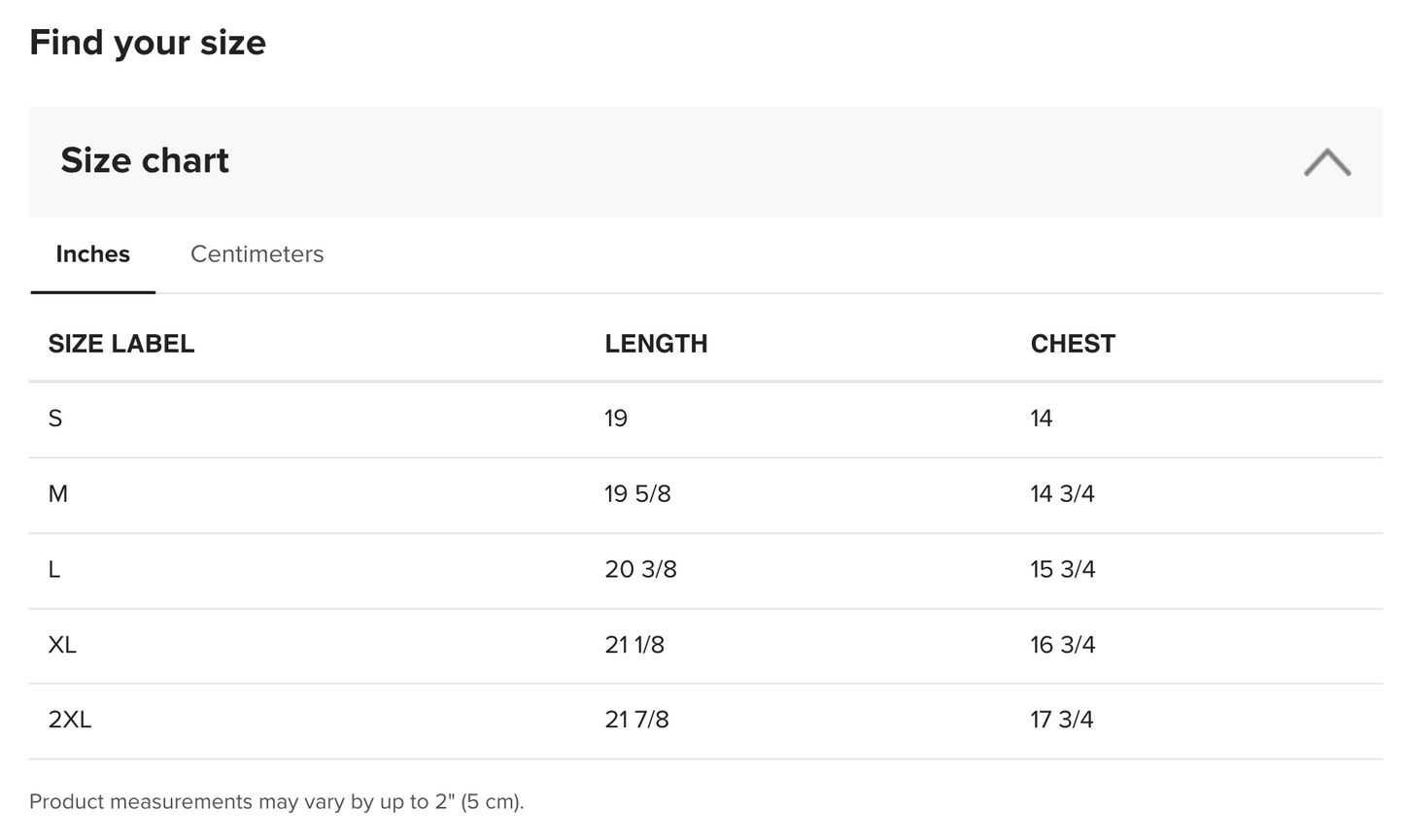Click the 21 7/8 length value
The image size is (1404, 840).
[636, 720]
